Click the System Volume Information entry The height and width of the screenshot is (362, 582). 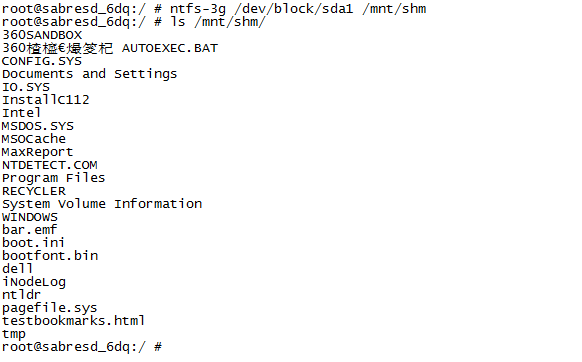[102, 204]
